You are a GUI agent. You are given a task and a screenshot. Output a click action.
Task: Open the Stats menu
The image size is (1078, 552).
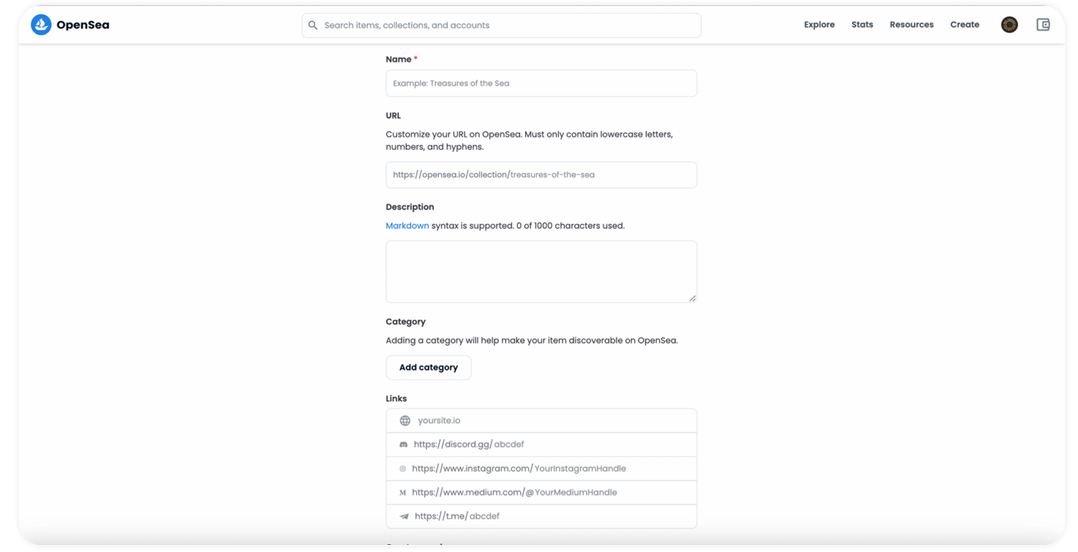[862, 25]
